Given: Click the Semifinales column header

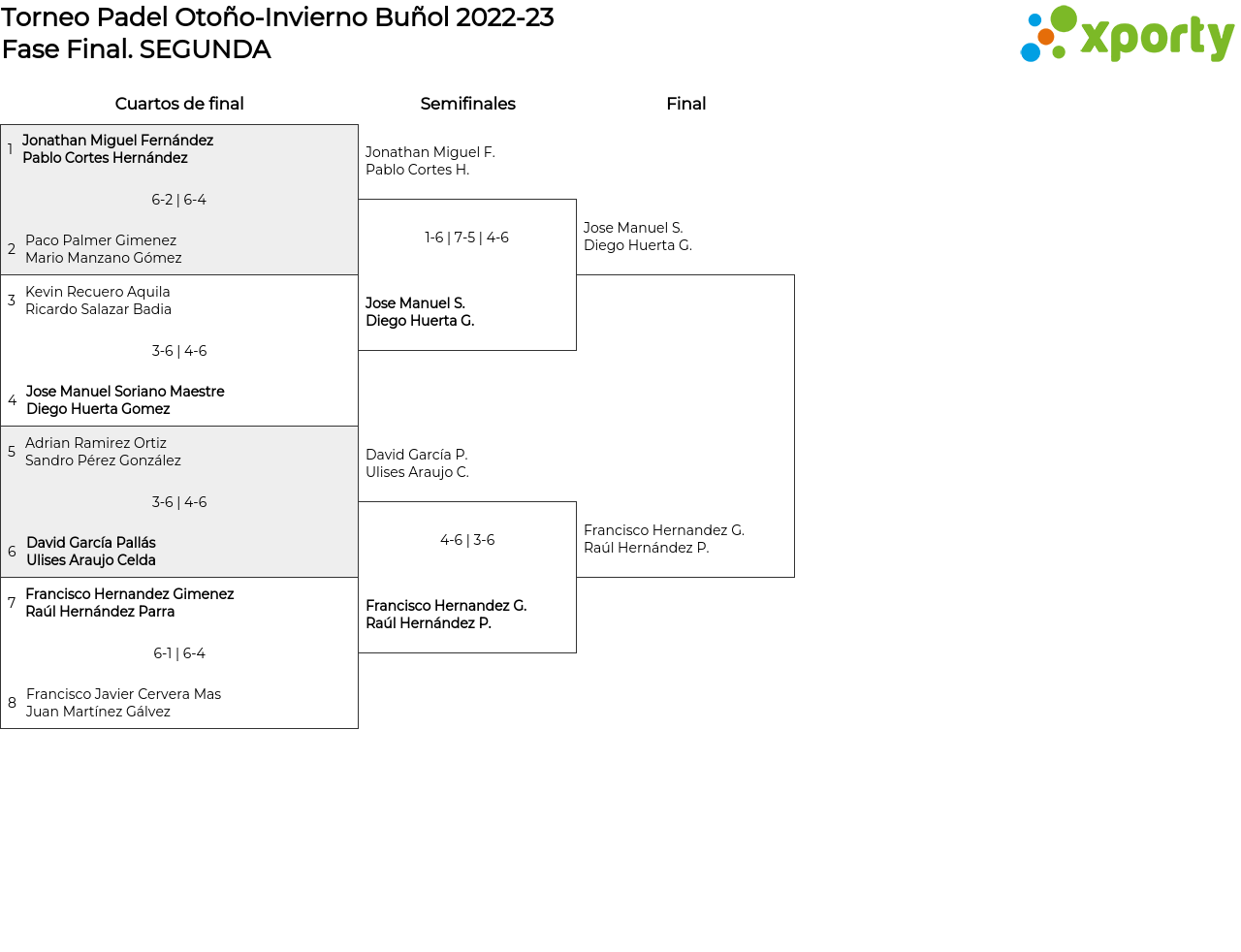Looking at the screenshot, I should [467, 104].
